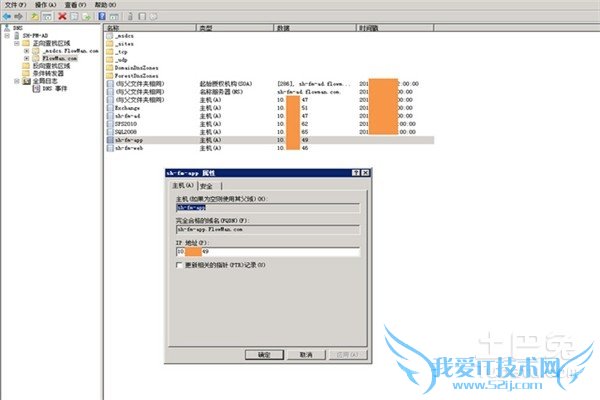Click the 完全合格的域名 FQDN field
The width and height of the screenshot is (600, 400).
pos(268,229)
